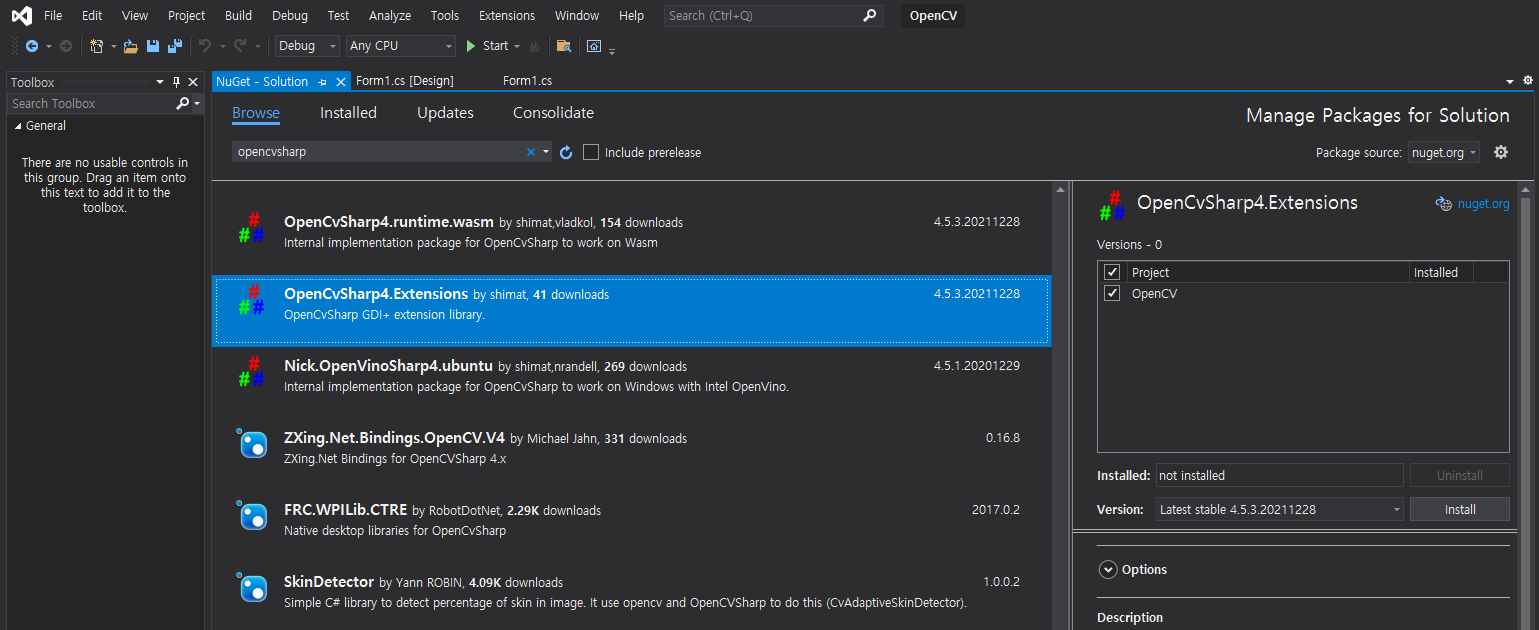This screenshot has height=630, width=1539.
Task: Click the package list vertical scrollbar
Action: pyautogui.click(x=1061, y=405)
